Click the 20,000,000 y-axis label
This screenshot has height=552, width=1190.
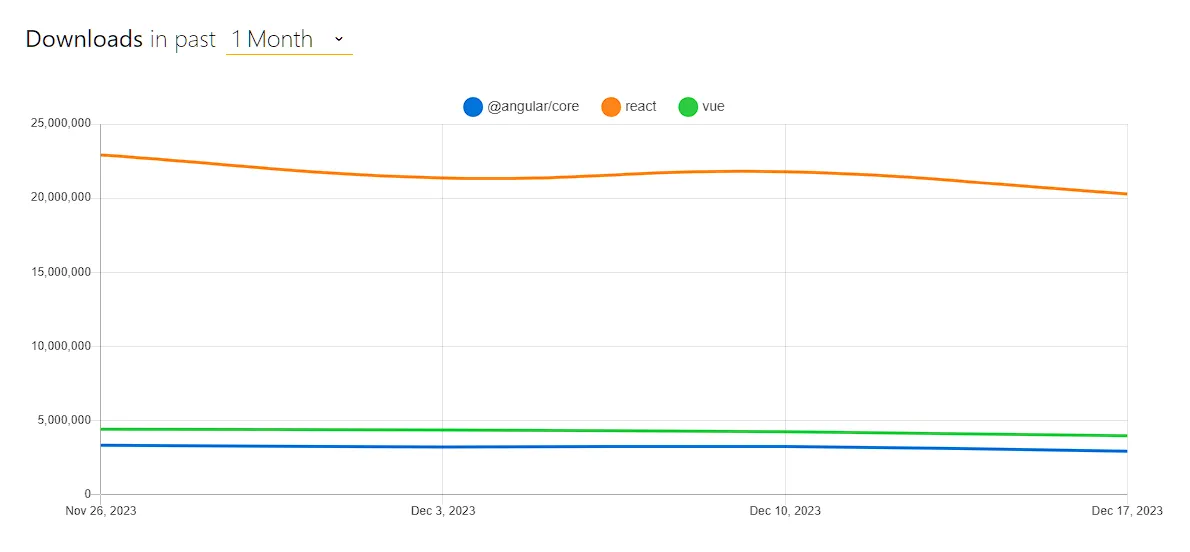pos(62,198)
